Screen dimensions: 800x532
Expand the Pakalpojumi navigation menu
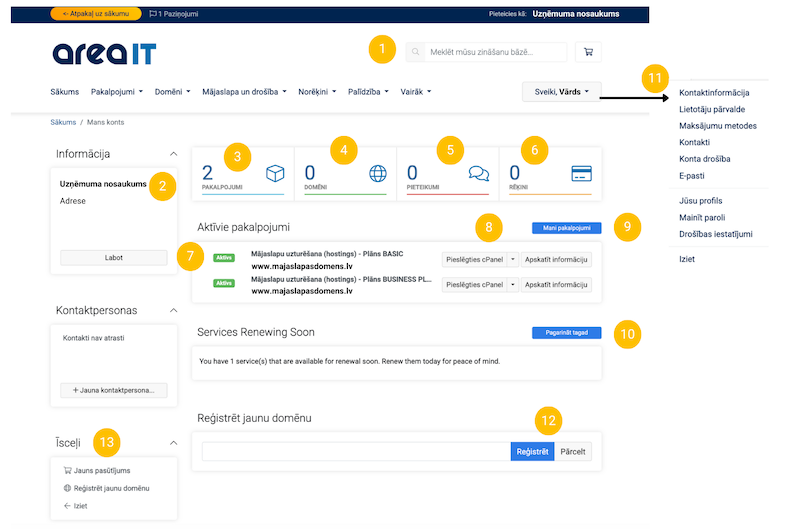click(x=117, y=92)
